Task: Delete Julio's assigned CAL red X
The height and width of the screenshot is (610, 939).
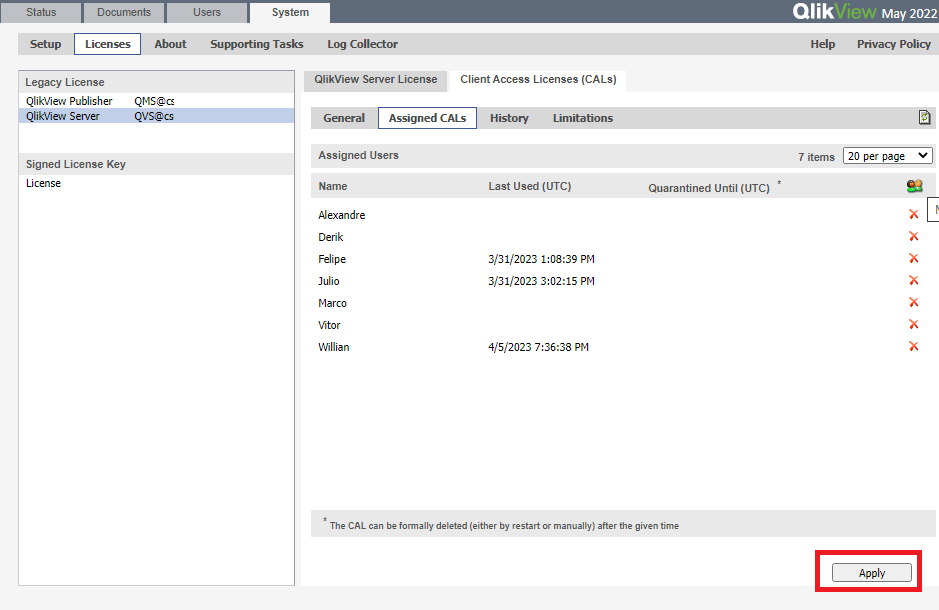Action: pyautogui.click(x=913, y=280)
